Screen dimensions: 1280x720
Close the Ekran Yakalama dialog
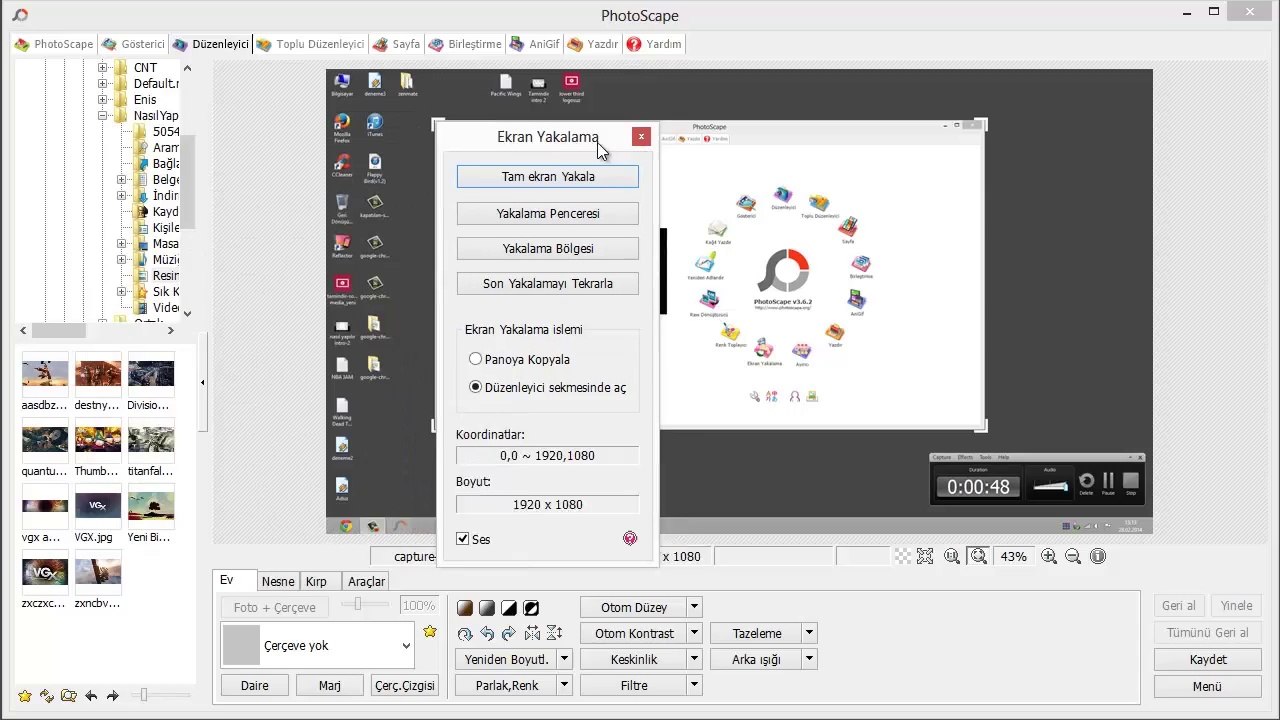641,136
